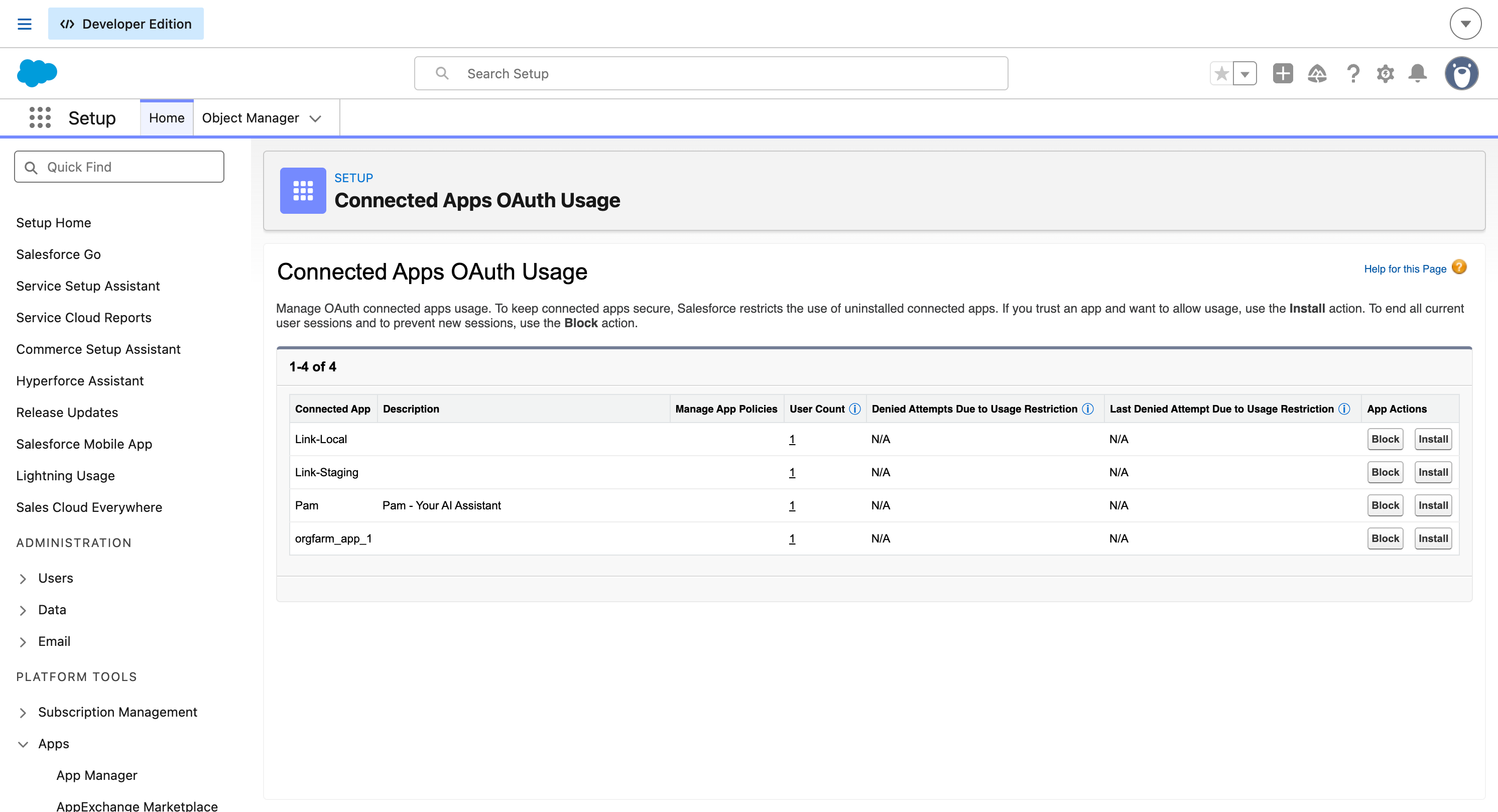Focus the Quick Find field
This screenshot has width=1498, height=812.
coord(119,167)
